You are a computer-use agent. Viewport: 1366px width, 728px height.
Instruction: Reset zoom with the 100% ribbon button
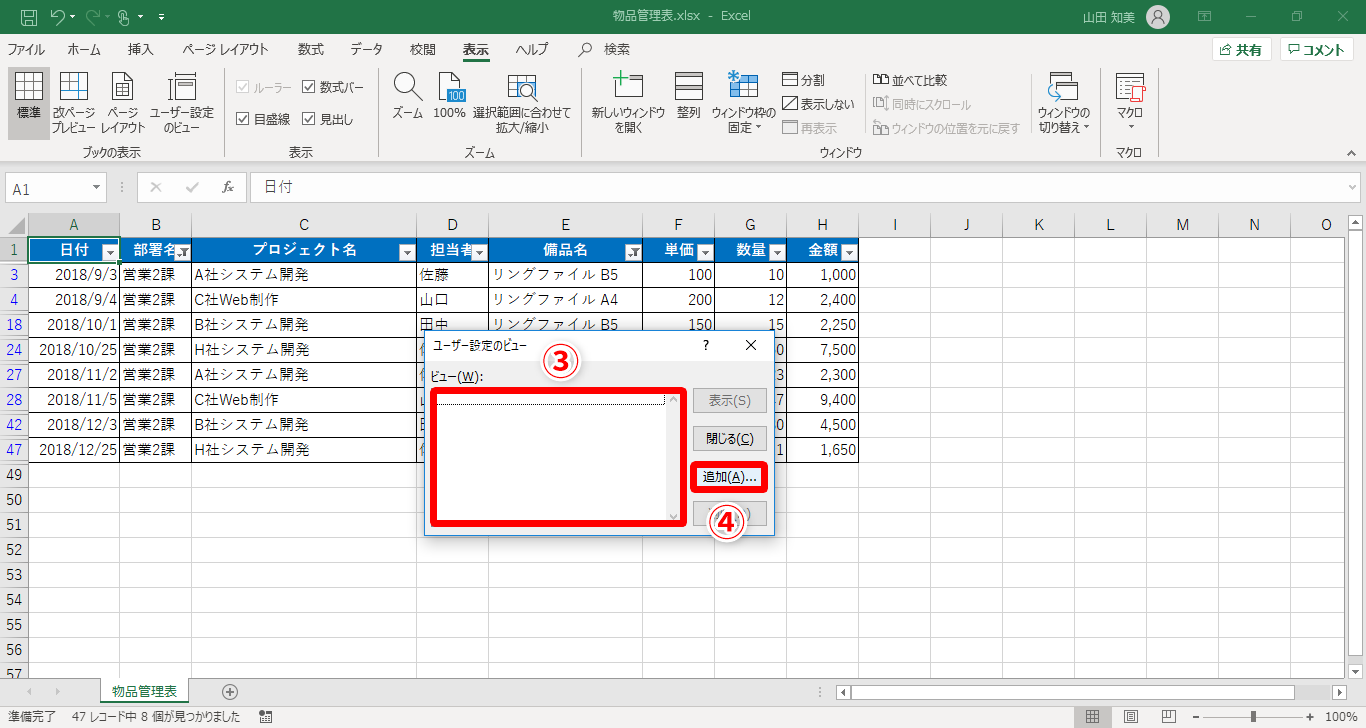click(x=450, y=97)
